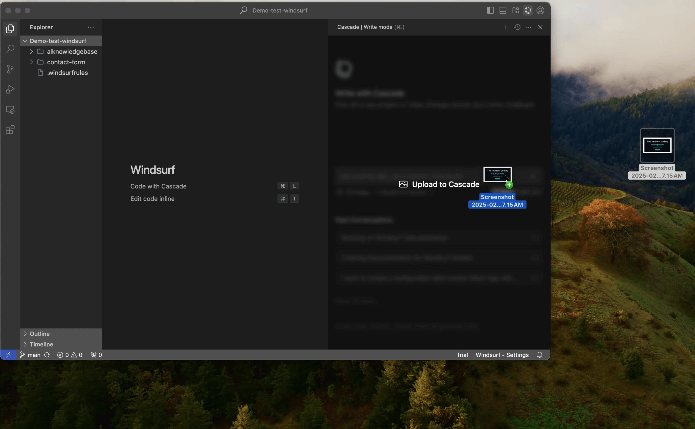Click the Explorer more actions ellipsis
The height and width of the screenshot is (429, 695).
pos(91,27)
